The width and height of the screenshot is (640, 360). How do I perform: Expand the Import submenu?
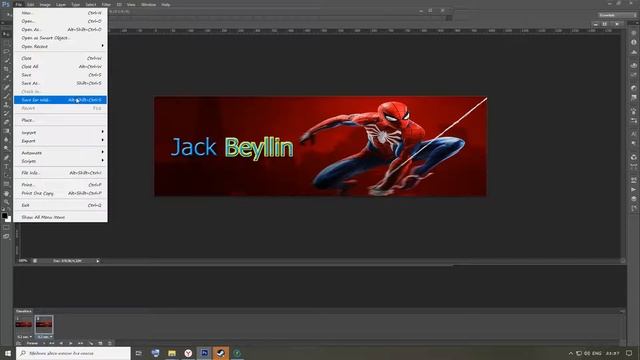pos(60,132)
